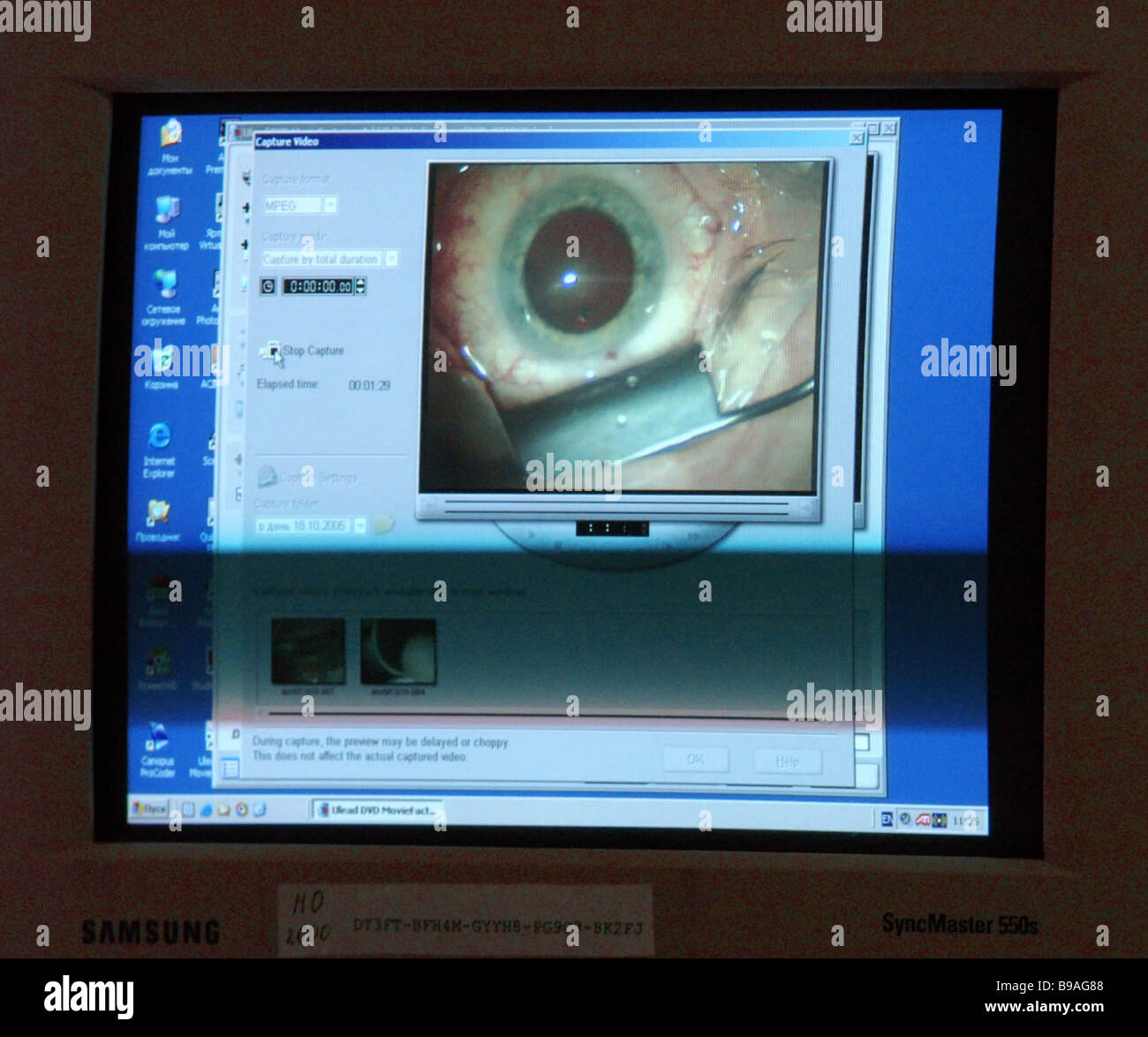The width and height of the screenshot is (1148, 1037).
Task: Open the Проводник desktop icon
Action: [x=157, y=520]
